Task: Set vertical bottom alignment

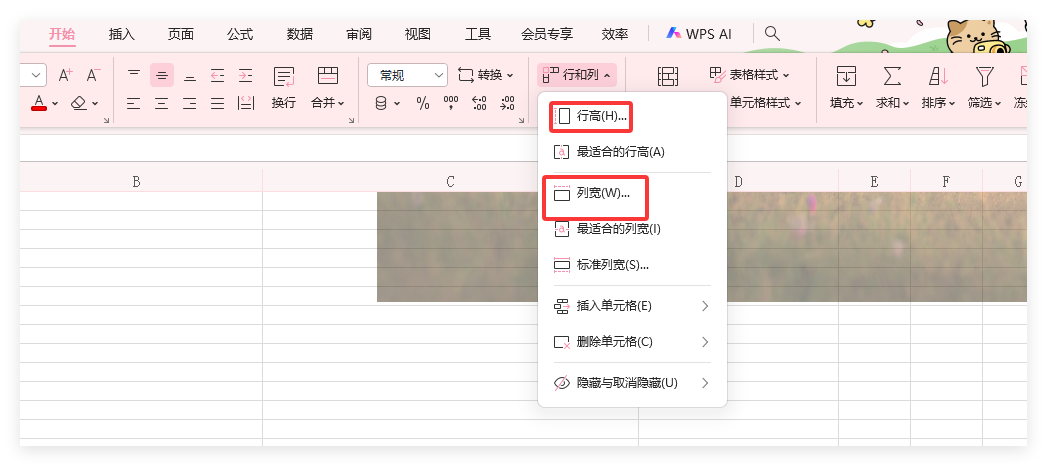Action: coord(190,75)
